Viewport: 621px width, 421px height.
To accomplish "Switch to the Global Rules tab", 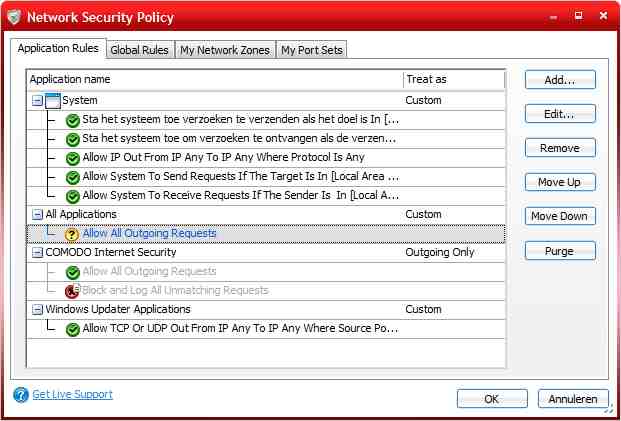I will coord(139,50).
